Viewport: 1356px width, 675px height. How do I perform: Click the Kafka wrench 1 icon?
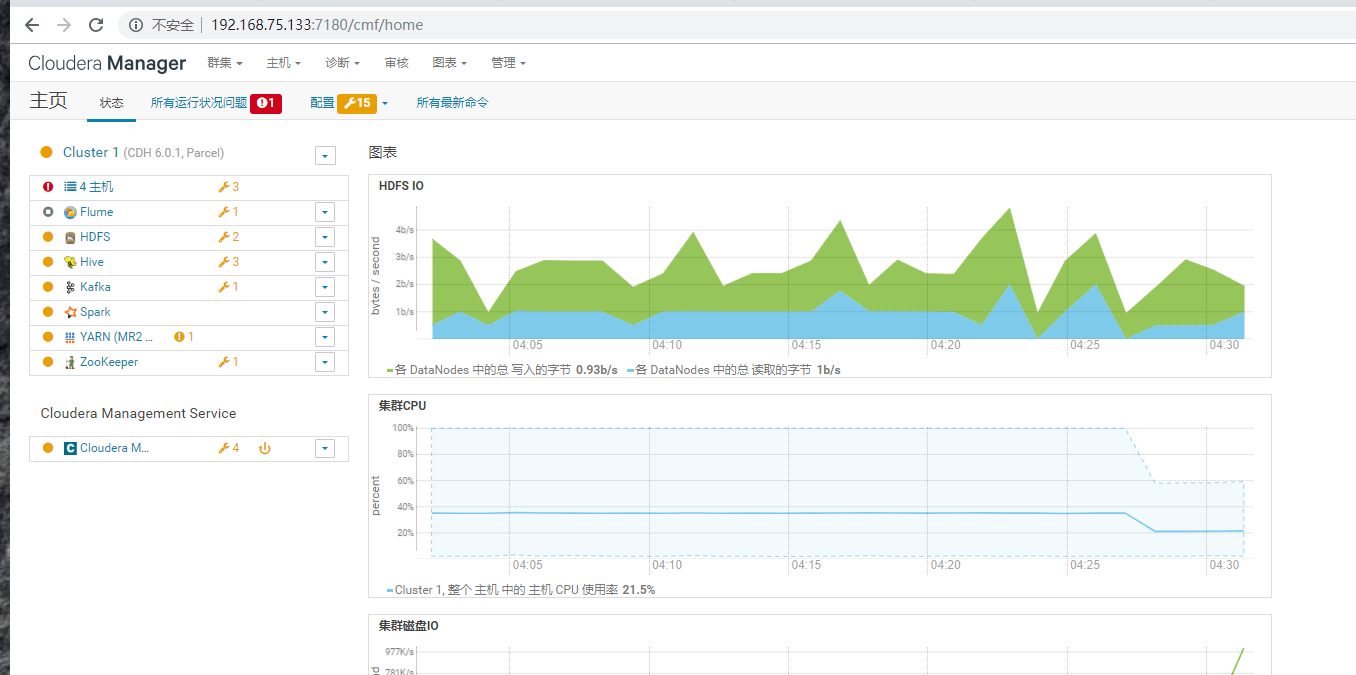(x=228, y=287)
